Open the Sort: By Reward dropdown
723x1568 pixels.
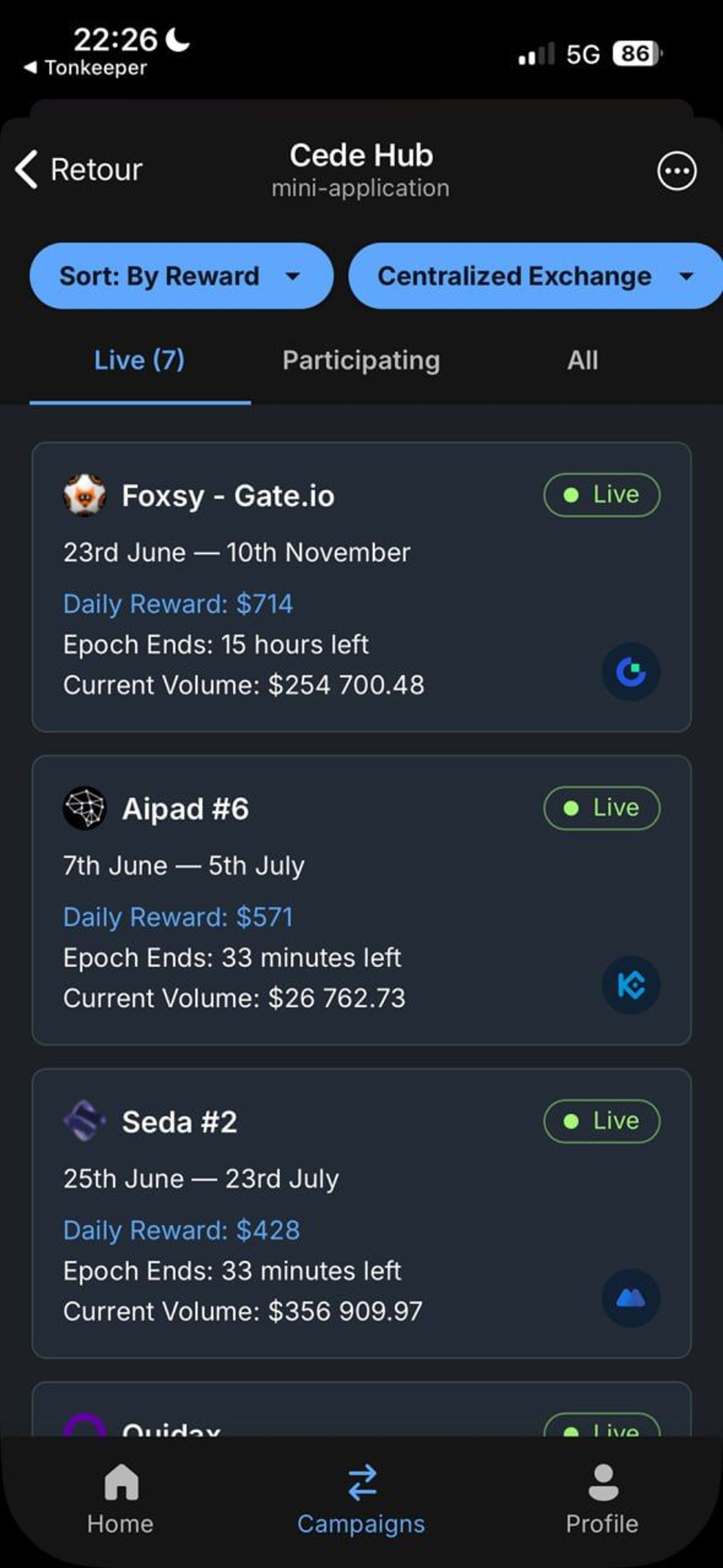tap(182, 276)
